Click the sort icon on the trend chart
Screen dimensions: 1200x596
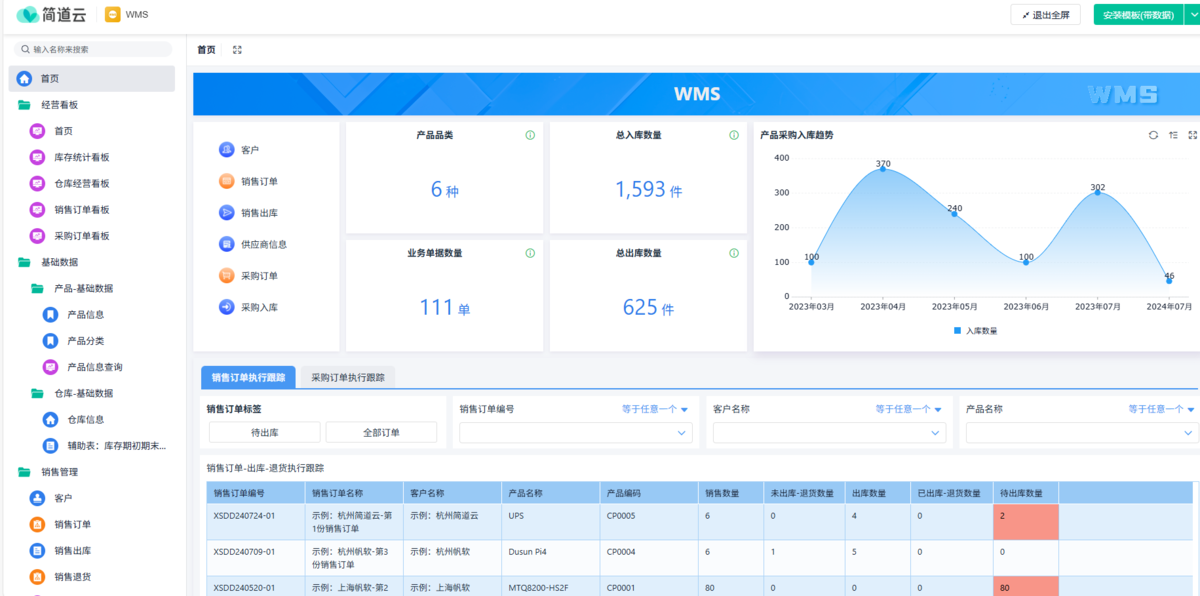point(1172,135)
